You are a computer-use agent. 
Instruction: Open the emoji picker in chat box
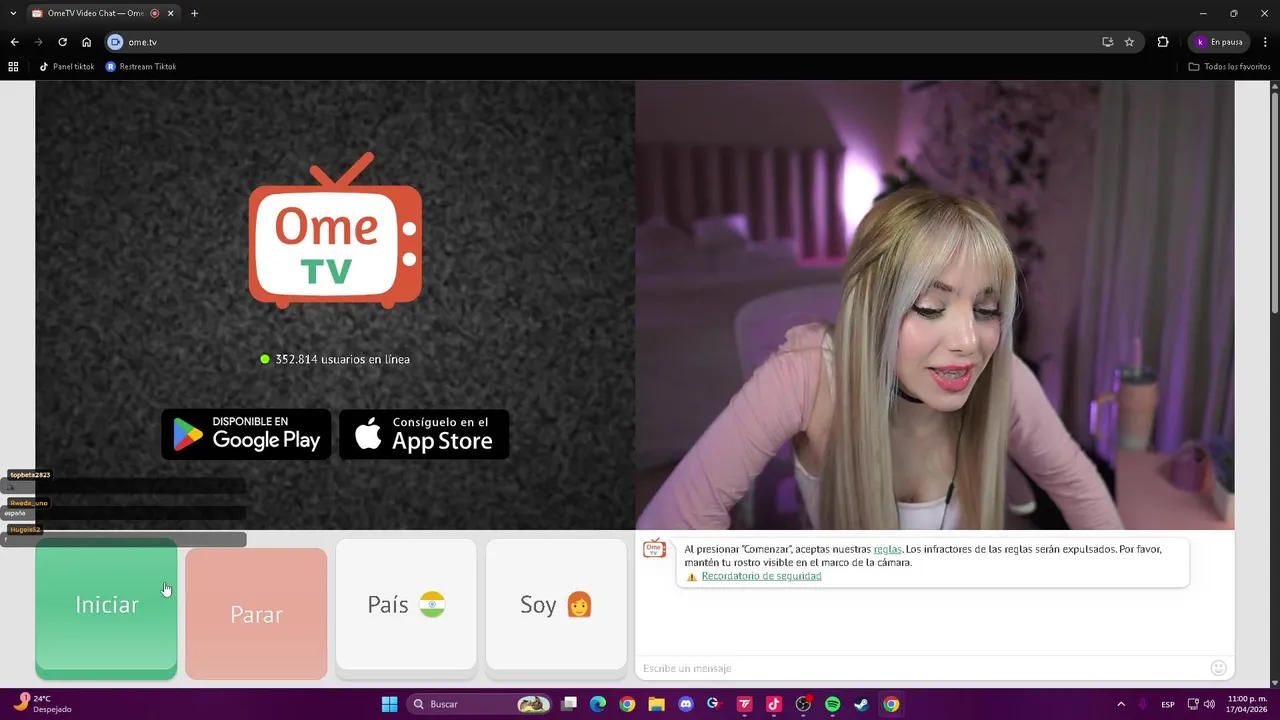tap(1218, 668)
